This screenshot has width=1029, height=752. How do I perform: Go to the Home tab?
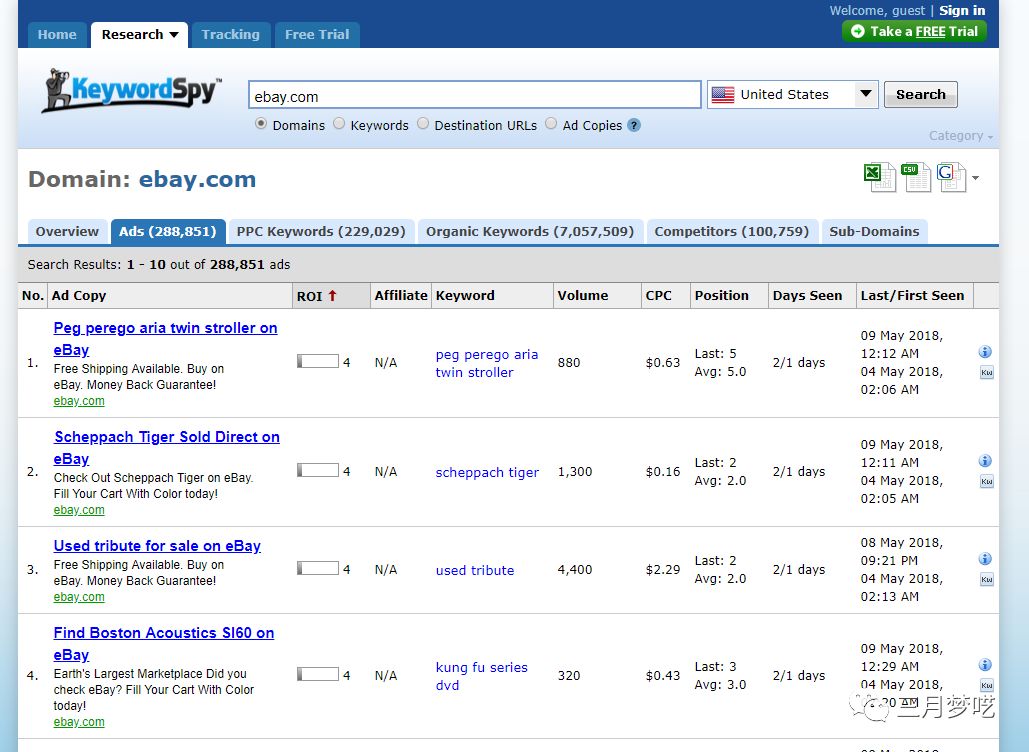tap(57, 35)
